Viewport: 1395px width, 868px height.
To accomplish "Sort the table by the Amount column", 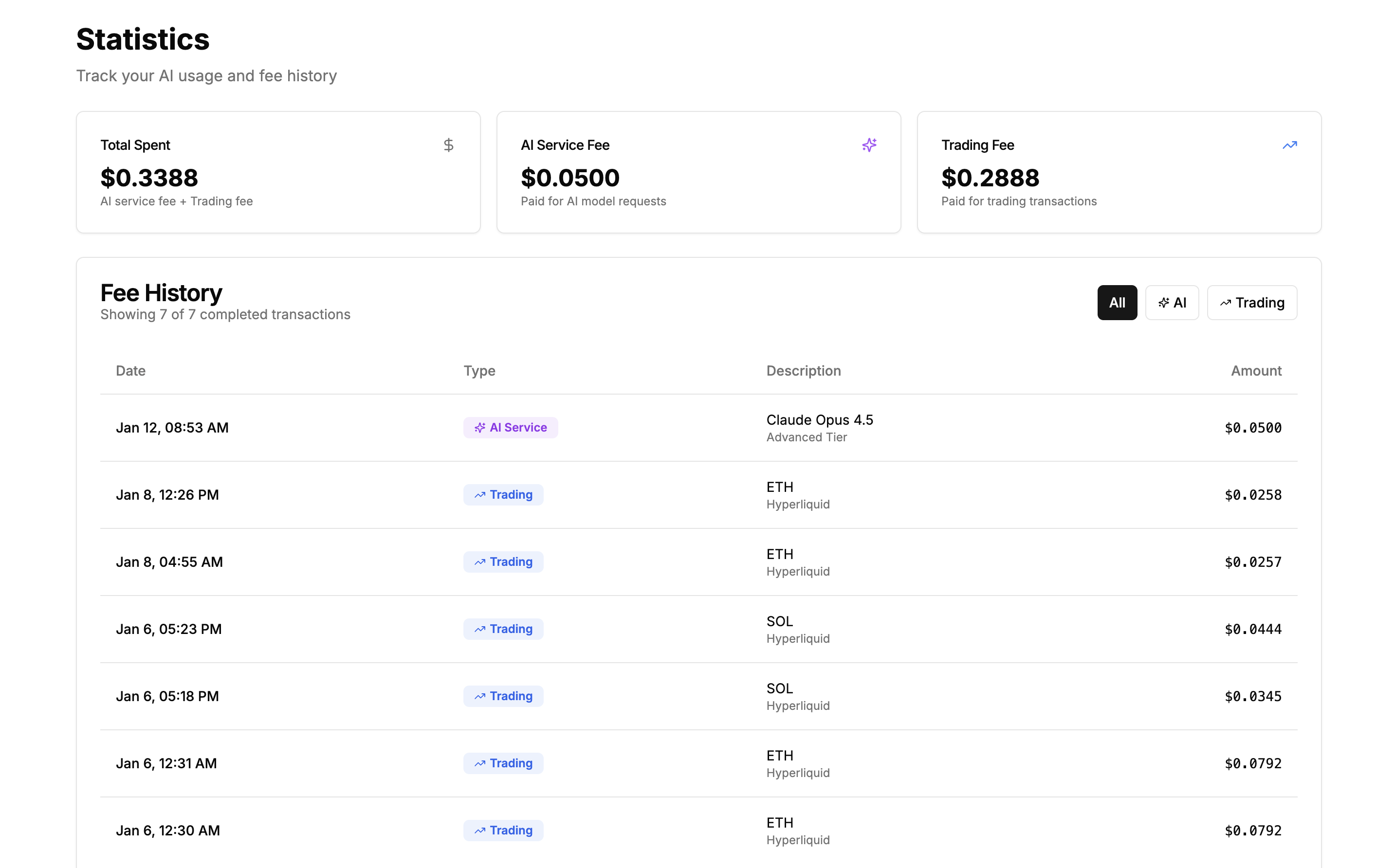I will pos(1256,370).
